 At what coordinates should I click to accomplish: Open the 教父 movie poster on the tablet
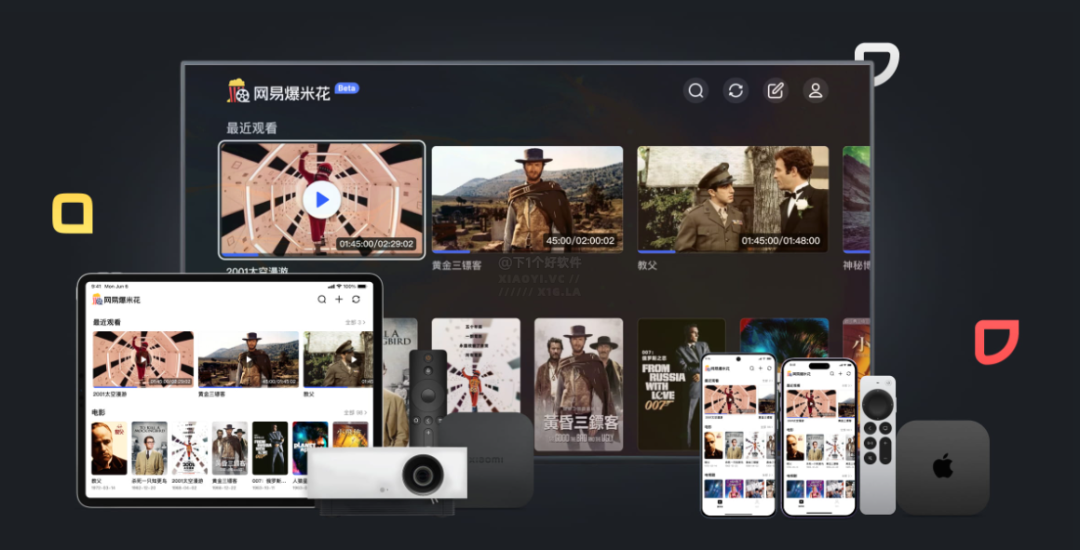pos(109,448)
